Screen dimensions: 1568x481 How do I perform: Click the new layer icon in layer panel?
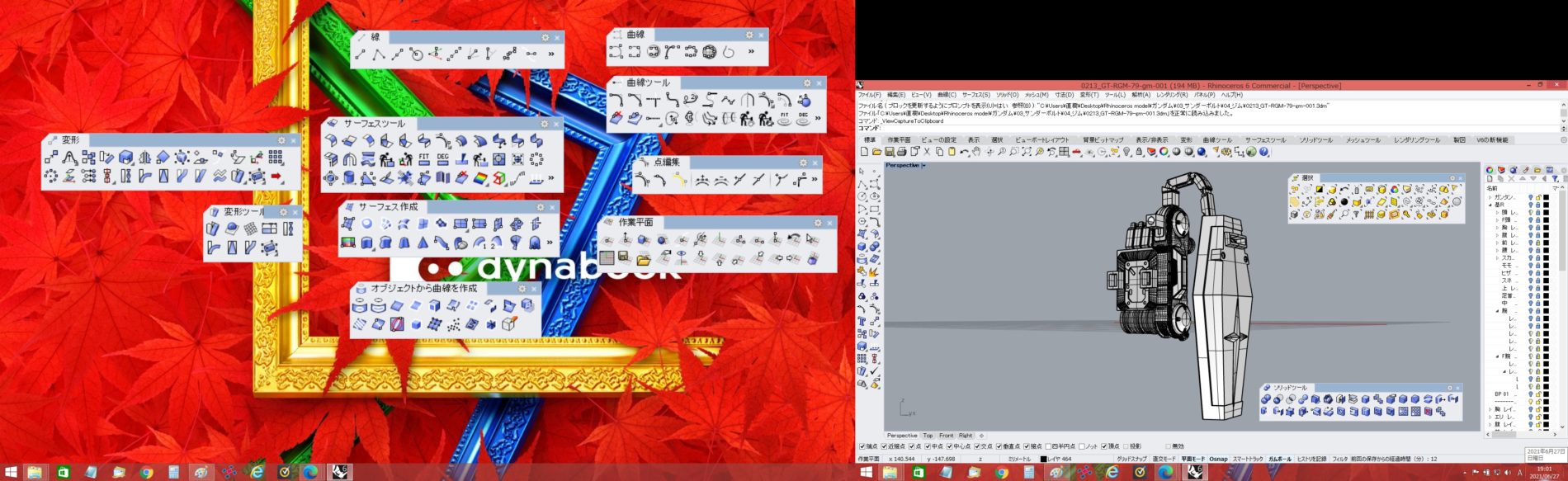point(1490,178)
